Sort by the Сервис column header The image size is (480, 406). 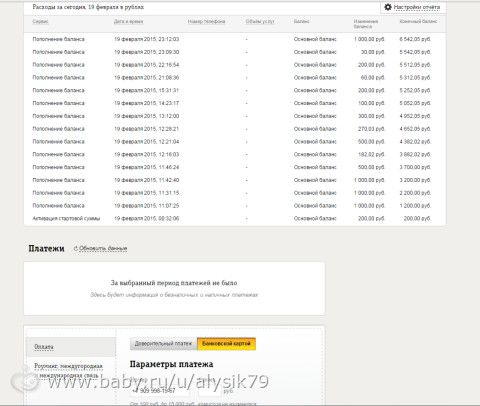coord(40,22)
